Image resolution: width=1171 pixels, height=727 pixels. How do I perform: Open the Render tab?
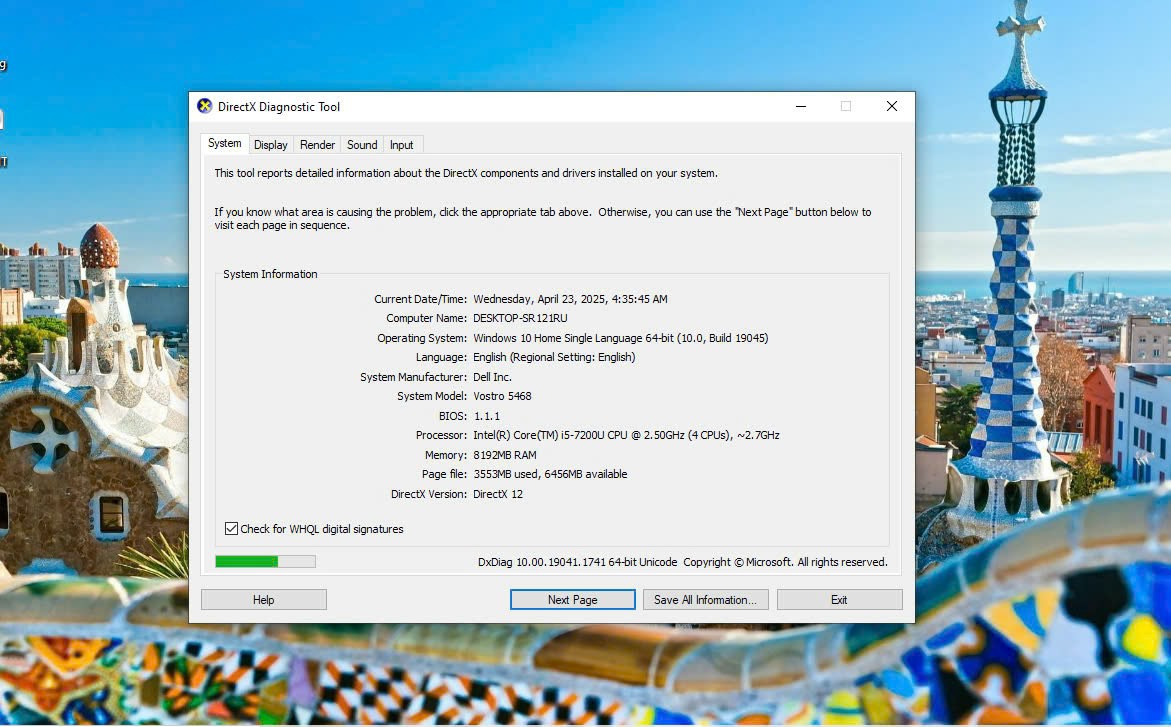[317, 145]
